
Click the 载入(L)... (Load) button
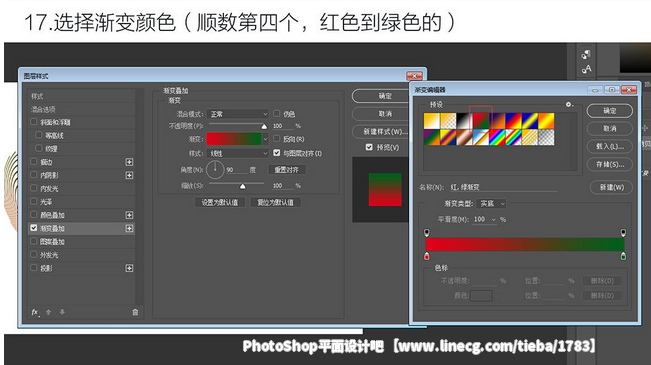pyautogui.click(x=609, y=147)
